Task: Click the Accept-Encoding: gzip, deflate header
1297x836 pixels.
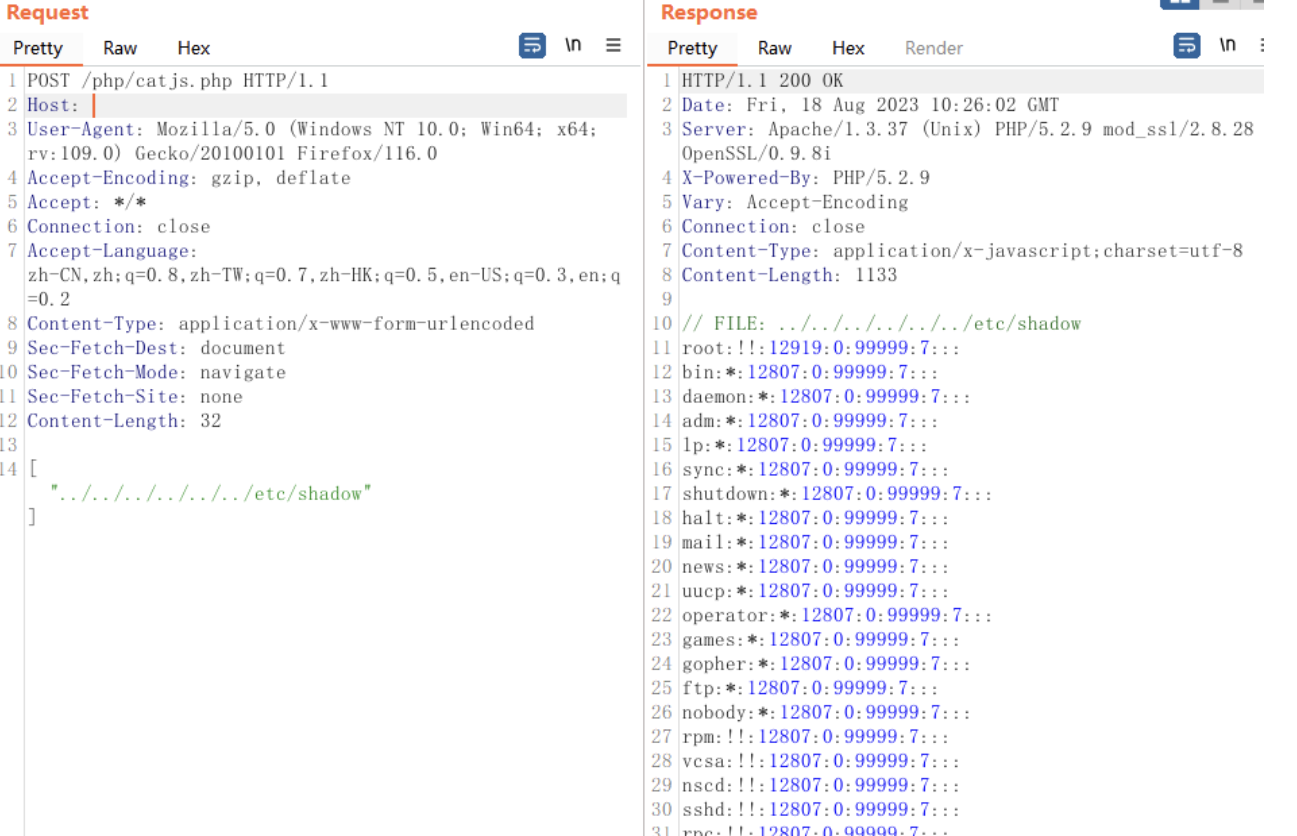Action: (x=189, y=178)
